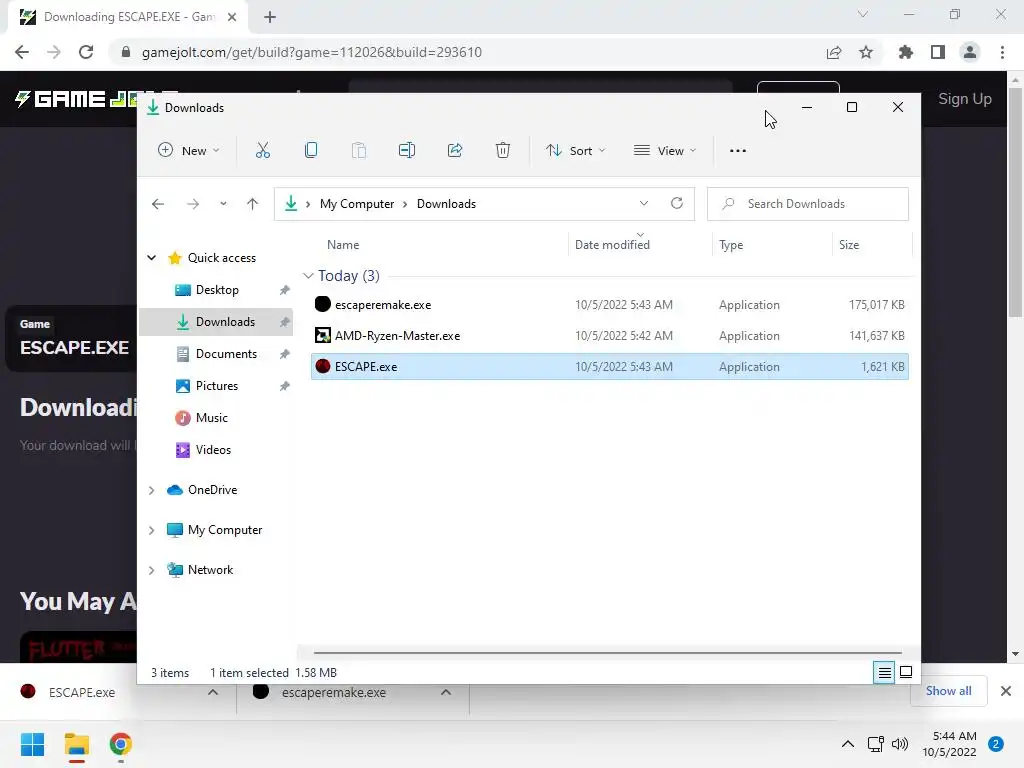The image size is (1024, 768).
Task: Collapse the Today (3) file group
Action: point(308,276)
